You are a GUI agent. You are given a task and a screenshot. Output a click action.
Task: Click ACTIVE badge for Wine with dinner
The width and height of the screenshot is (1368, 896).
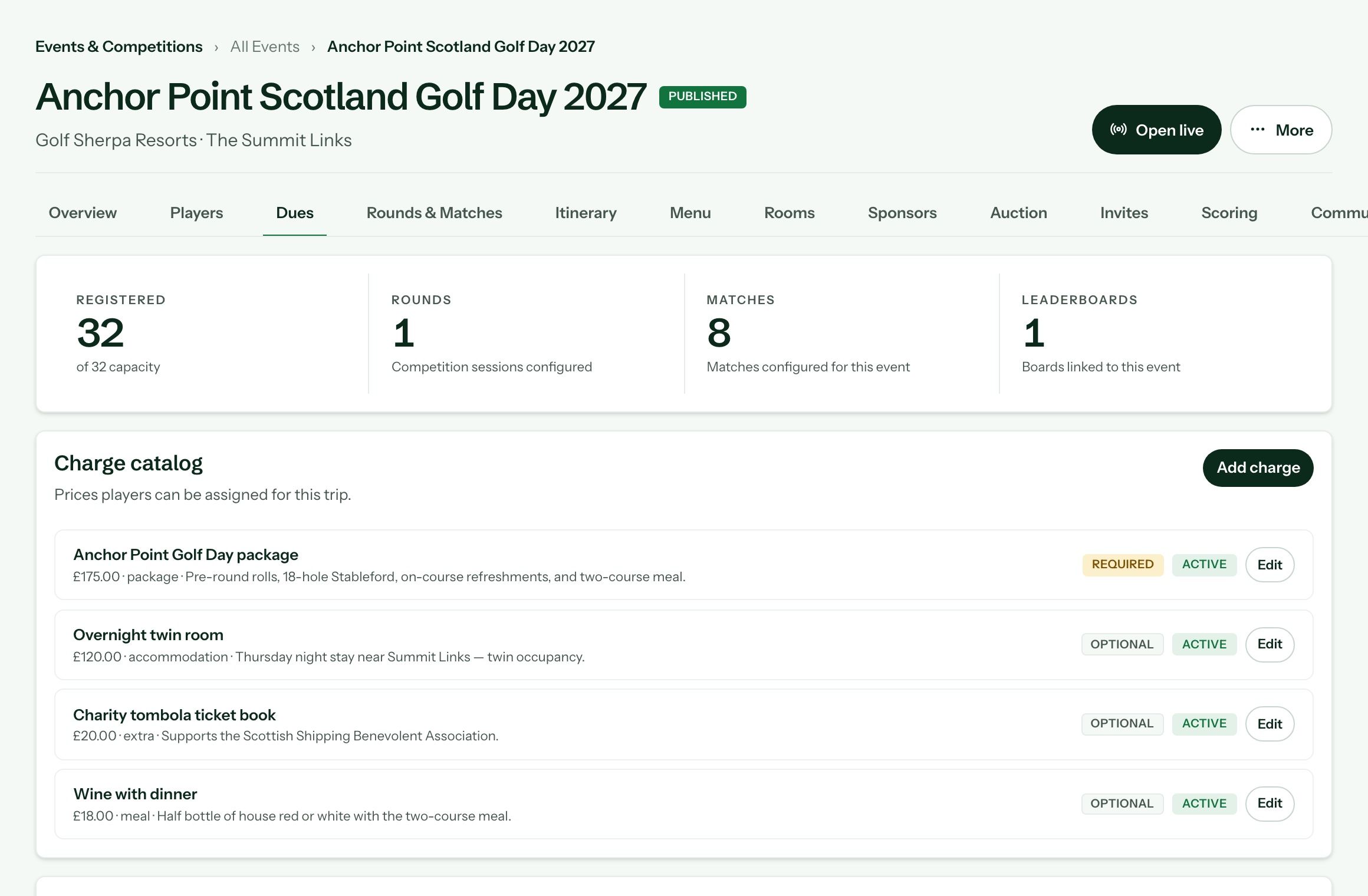point(1204,803)
